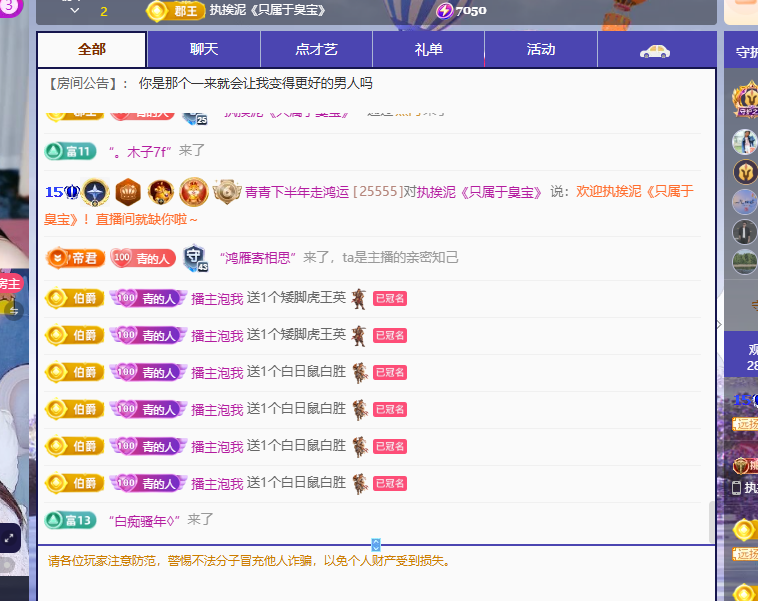Viewport: 758px width, 601px height.
Task: Open 青青下半年走鸿运 user profile
Action: (297, 192)
